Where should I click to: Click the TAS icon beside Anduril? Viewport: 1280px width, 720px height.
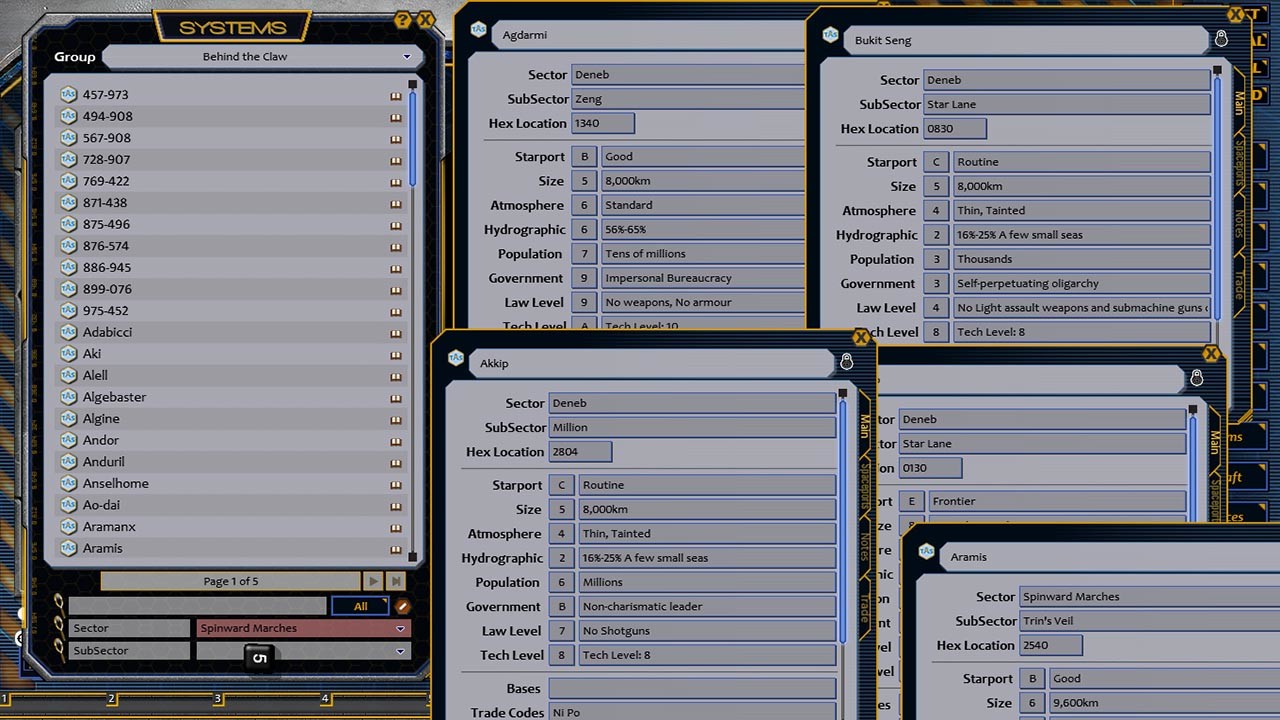point(67,461)
